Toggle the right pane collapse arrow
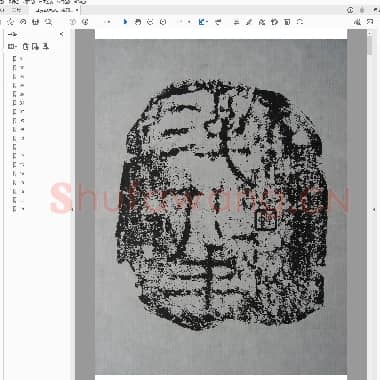380x380 pixels. click(x=374, y=210)
